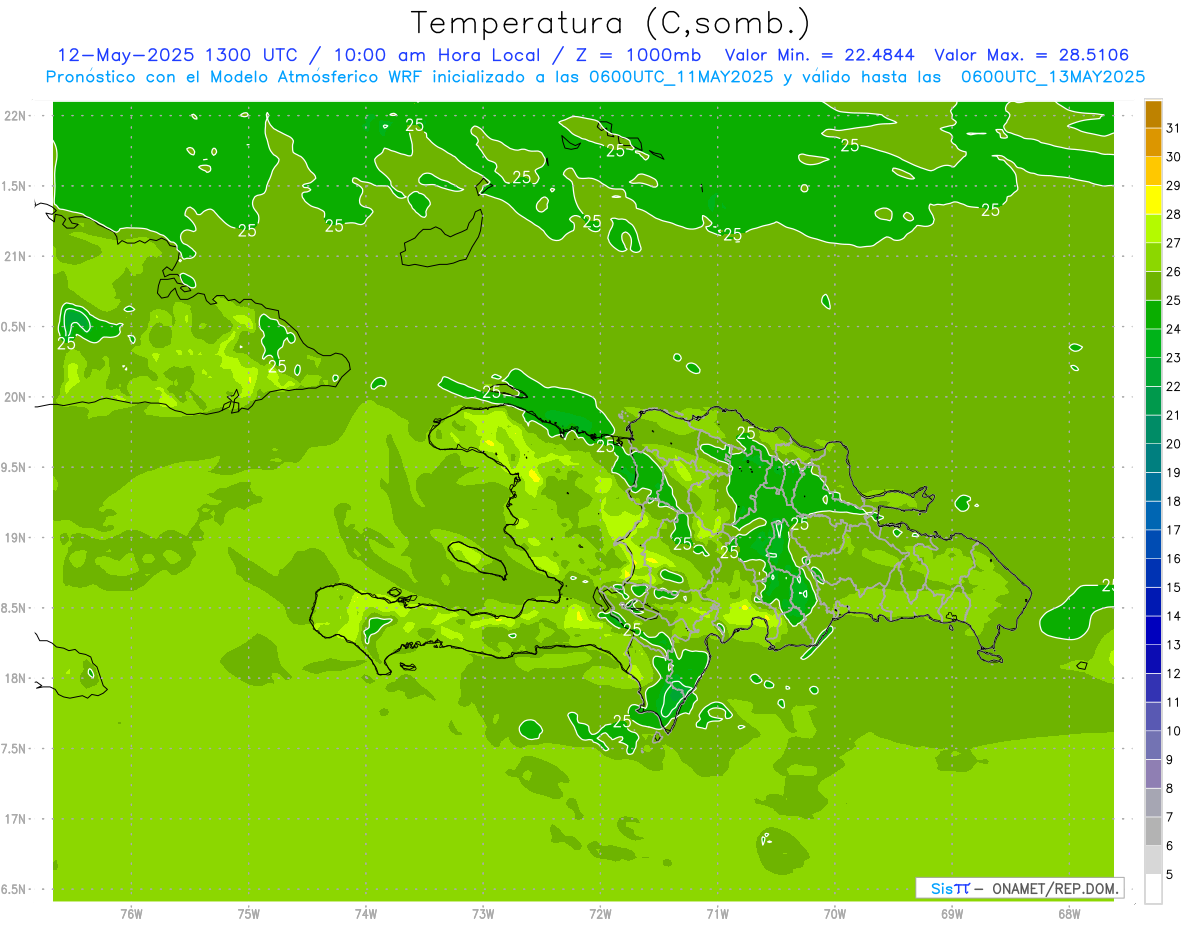
Task: Select the date text "12-May-2025 1300 UTC"
Action: [177, 55]
